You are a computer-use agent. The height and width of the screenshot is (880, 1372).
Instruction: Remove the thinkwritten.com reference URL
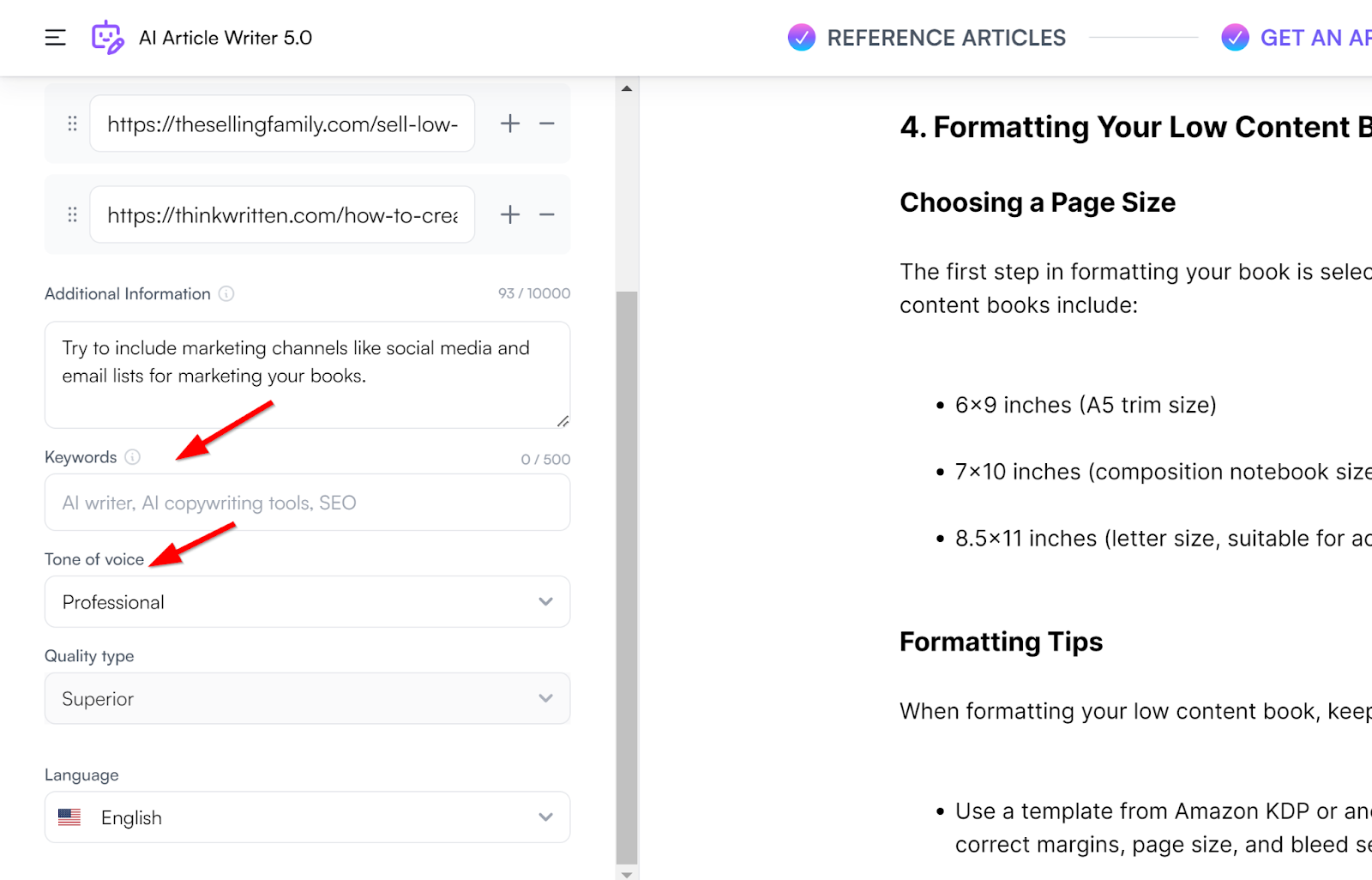[547, 214]
